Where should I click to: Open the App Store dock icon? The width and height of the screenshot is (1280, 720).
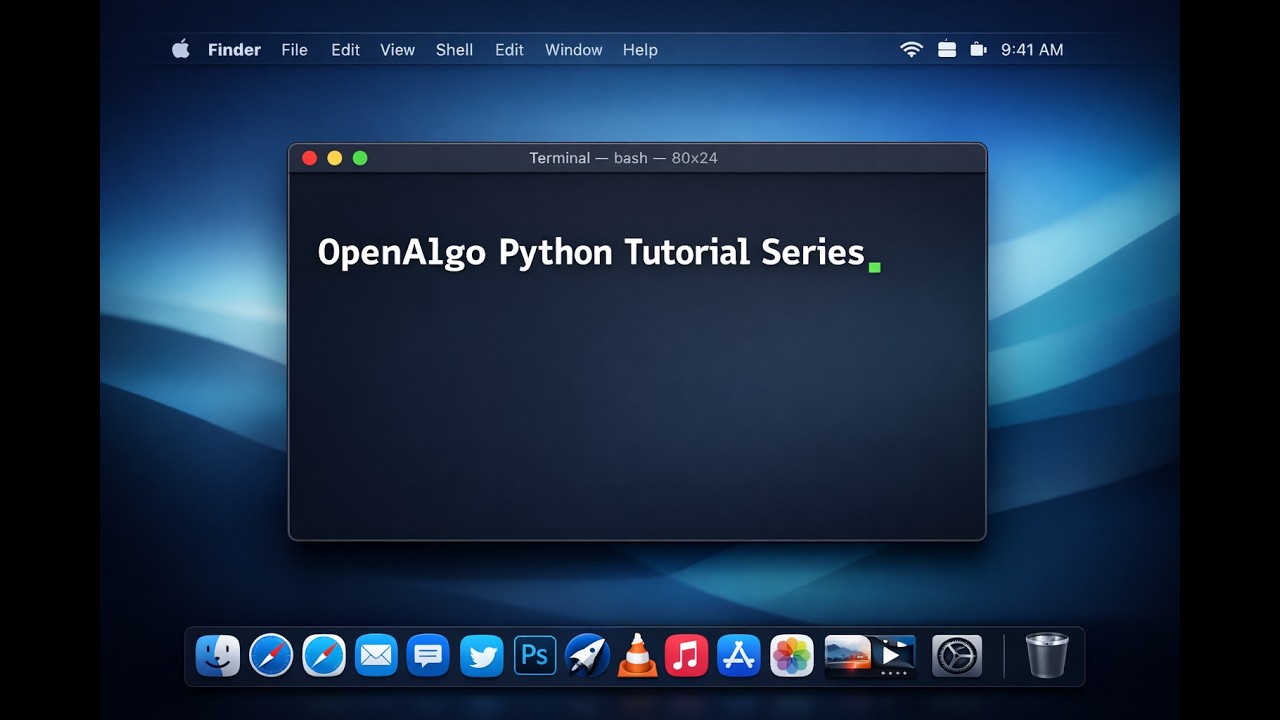pyautogui.click(x=739, y=656)
